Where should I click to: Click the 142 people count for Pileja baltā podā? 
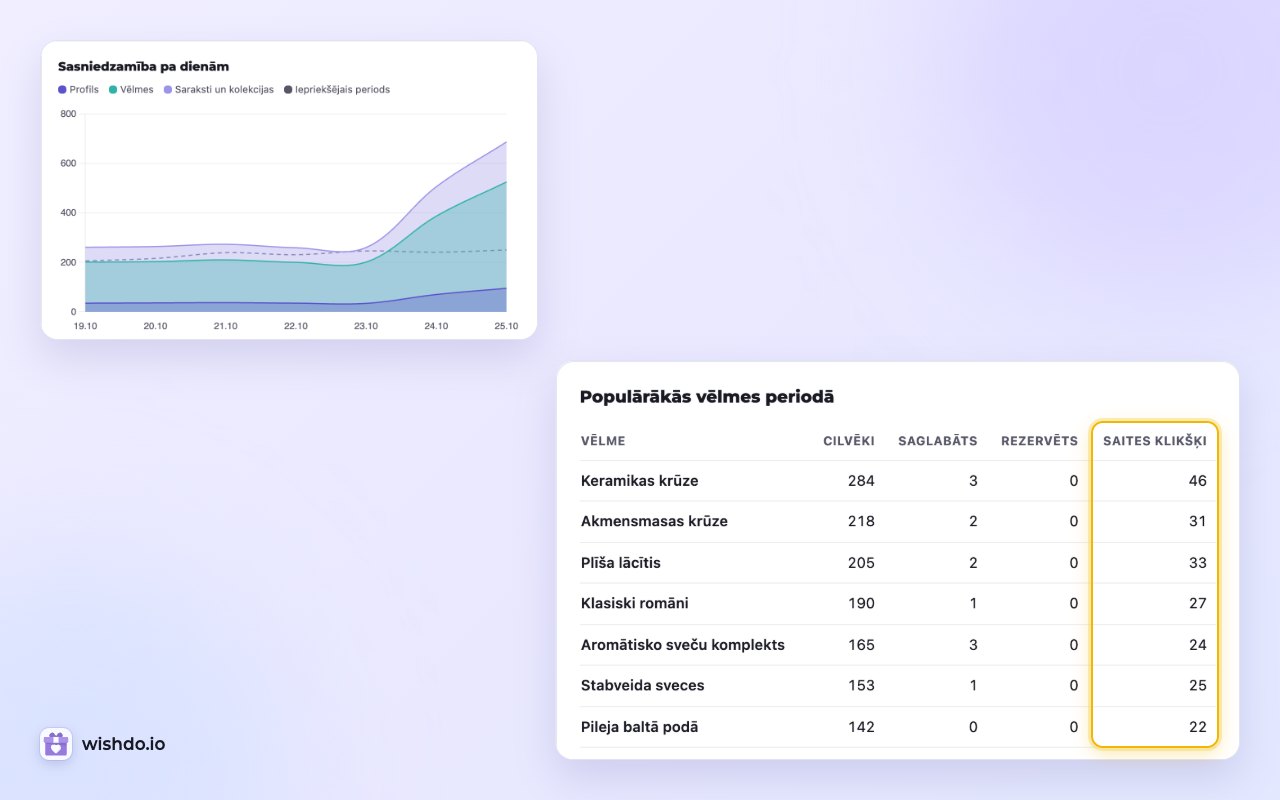tap(861, 727)
